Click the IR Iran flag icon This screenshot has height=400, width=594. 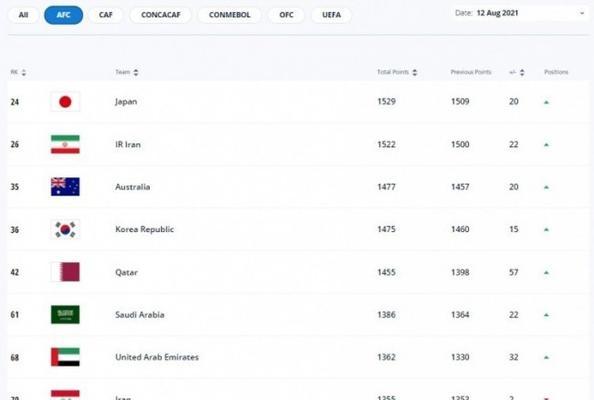(x=65, y=144)
